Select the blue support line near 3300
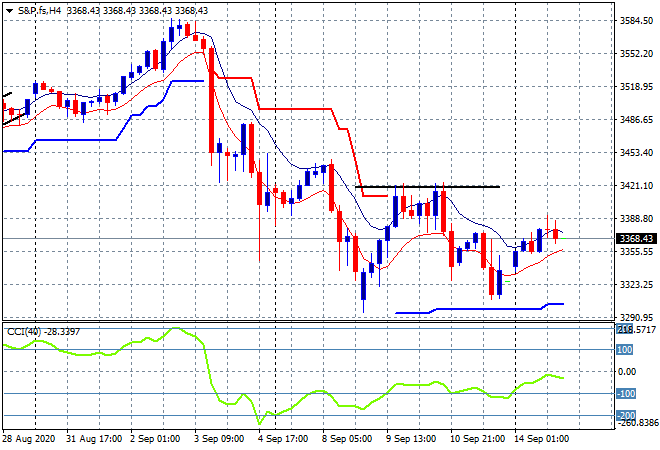Image resolution: width=660 pixels, height=450 pixels. point(480,309)
